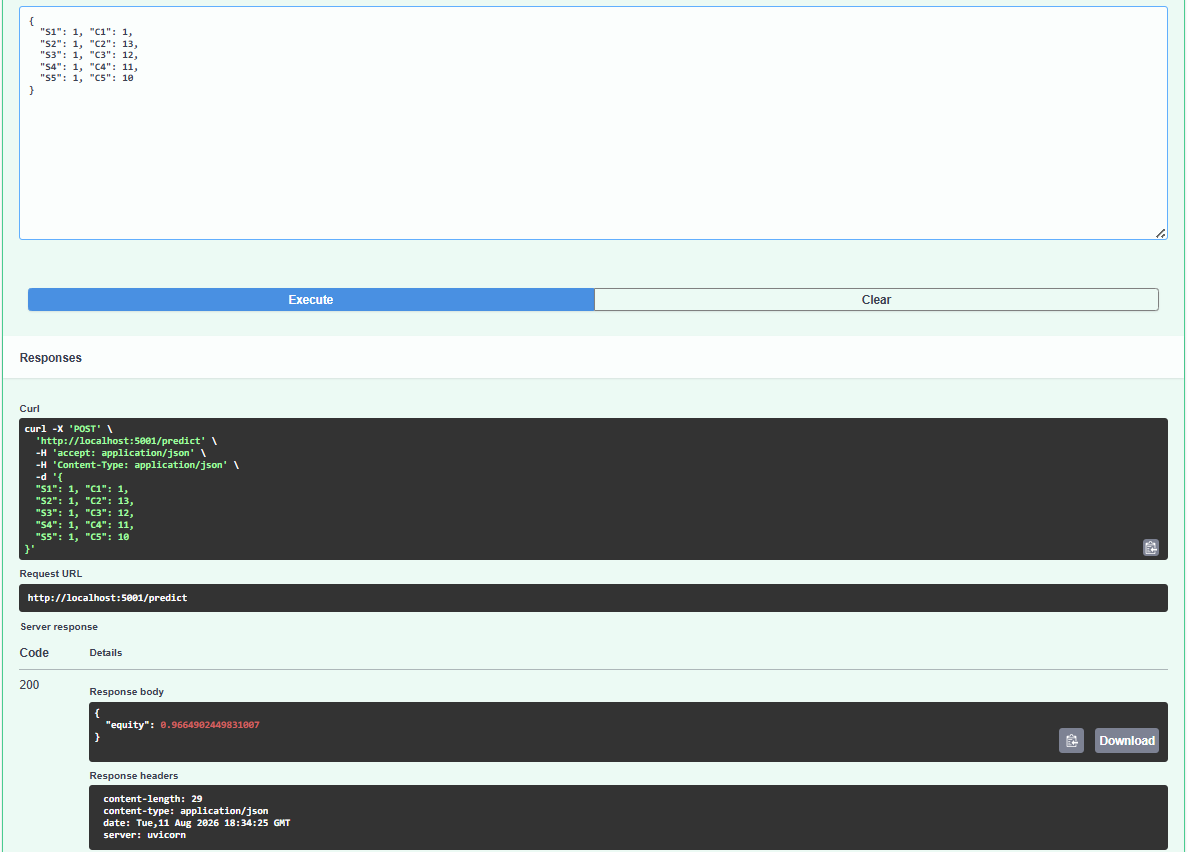The height and width of the screenshot is (852, 1200).
Task: Click the 'Content-Type: application/json' curl line
Action: (137, 465)
